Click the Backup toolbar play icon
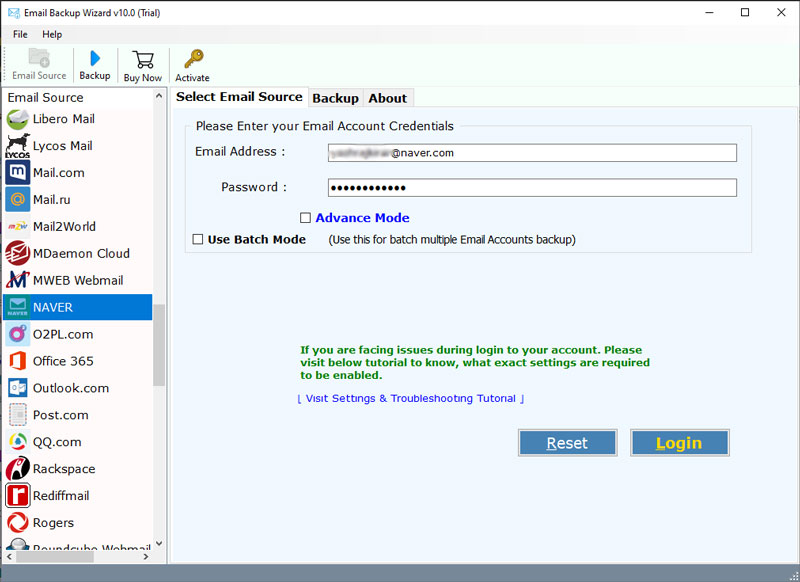Screen dimensions: 800x582 pyautogui.click(x=95, y=58)
